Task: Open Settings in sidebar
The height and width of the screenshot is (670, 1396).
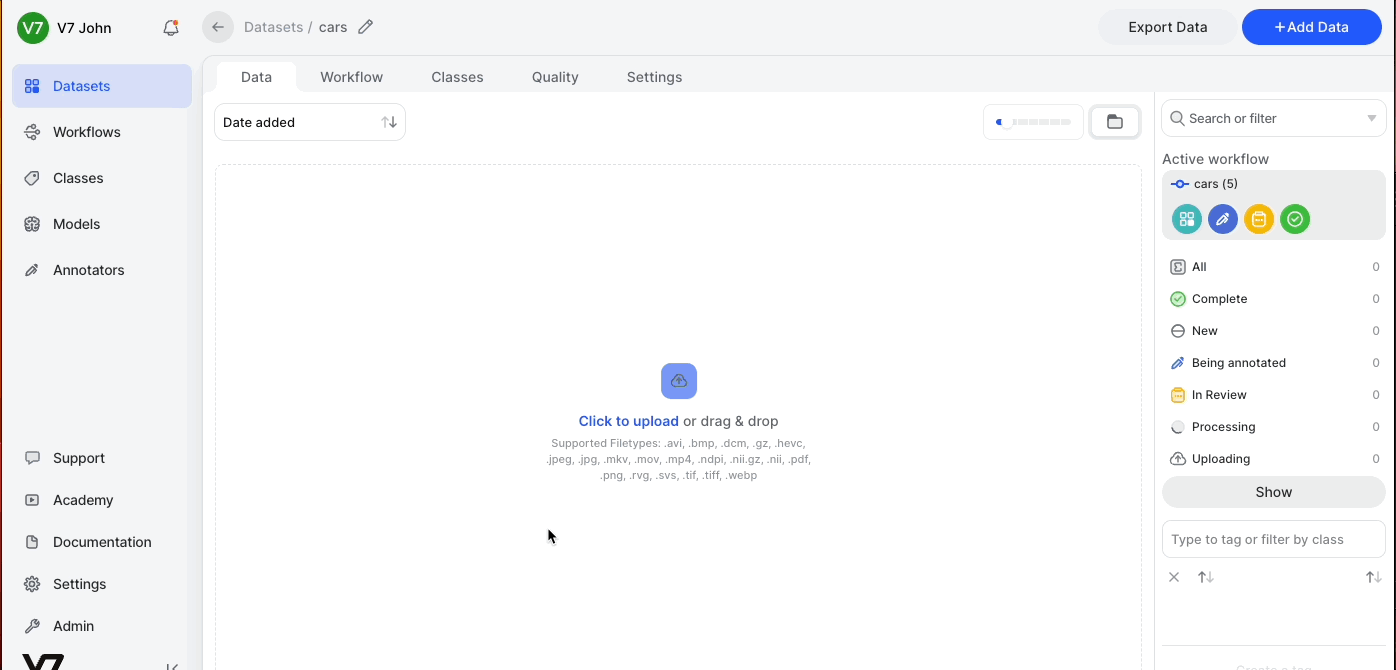Action: click(x=102, y=584)
